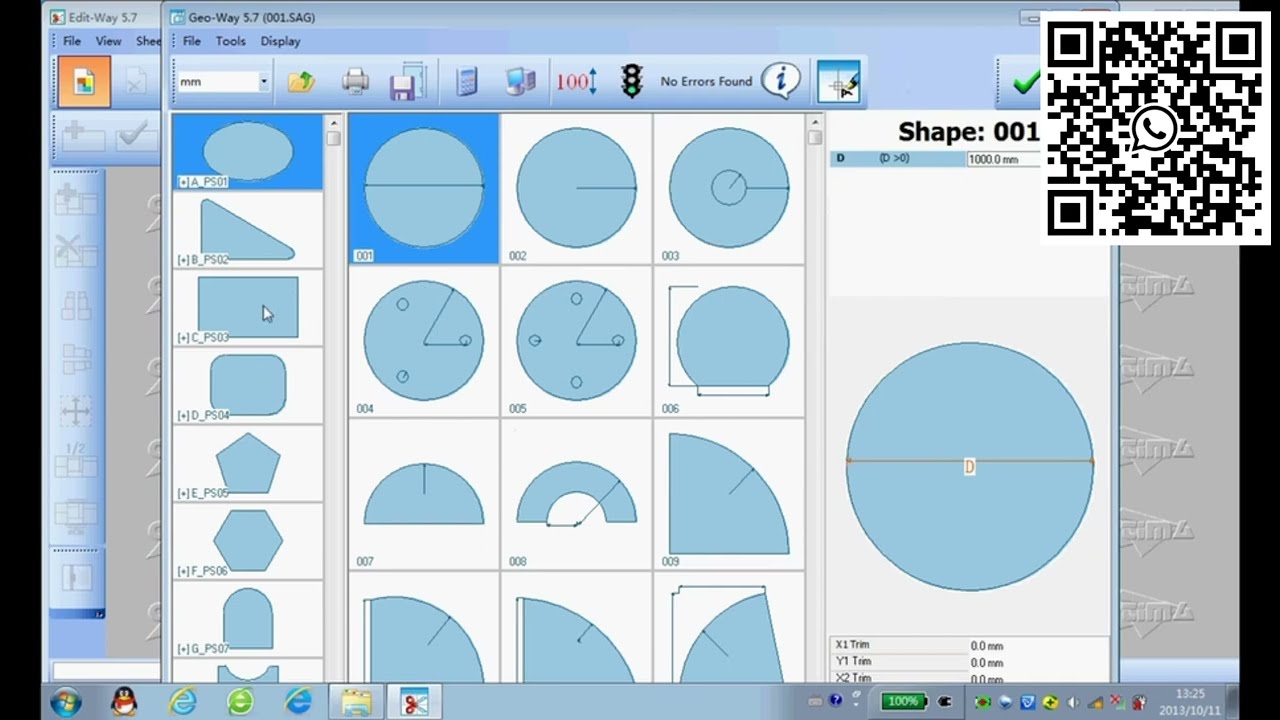Select the E_PS05 pentagon shape category

(248, 463)
